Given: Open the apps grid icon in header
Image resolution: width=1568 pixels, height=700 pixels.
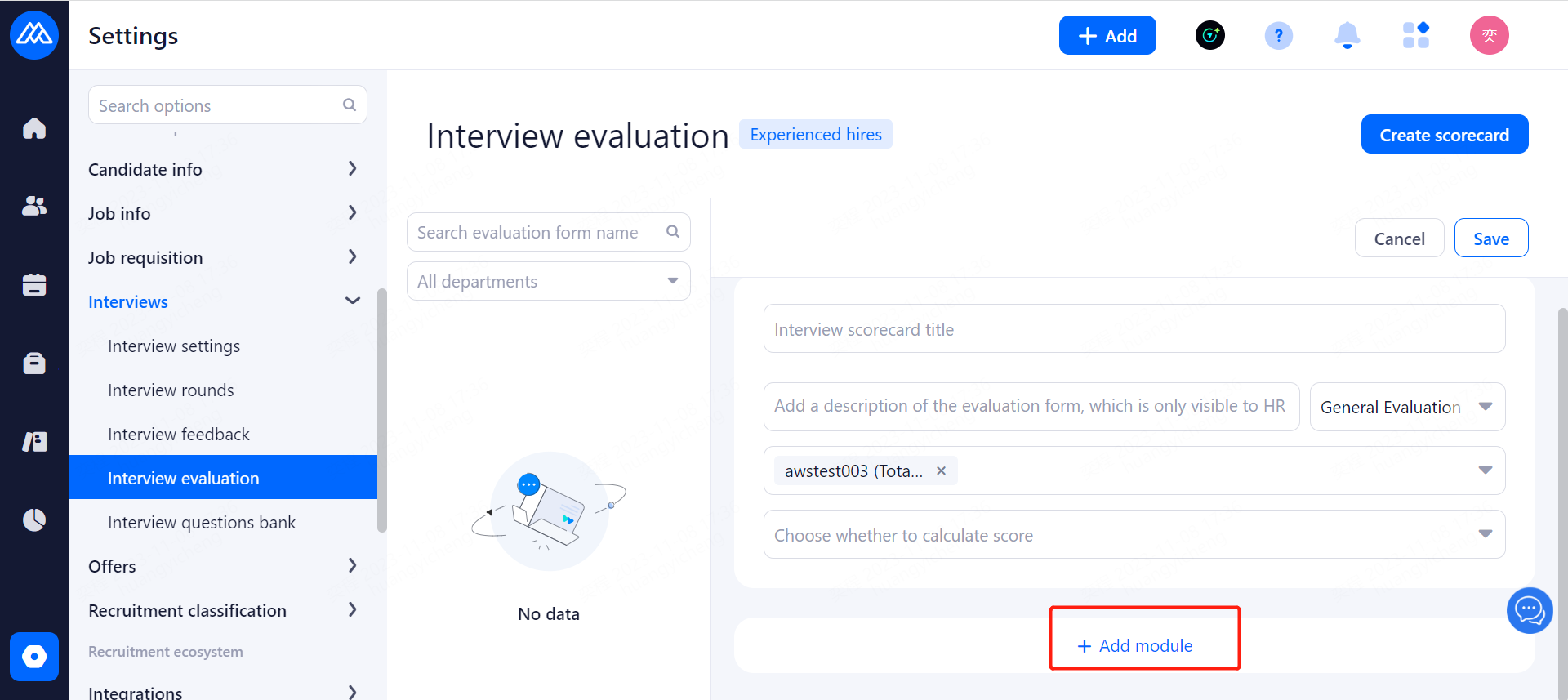Looking at the screenshot, I should pos(1415,36).
